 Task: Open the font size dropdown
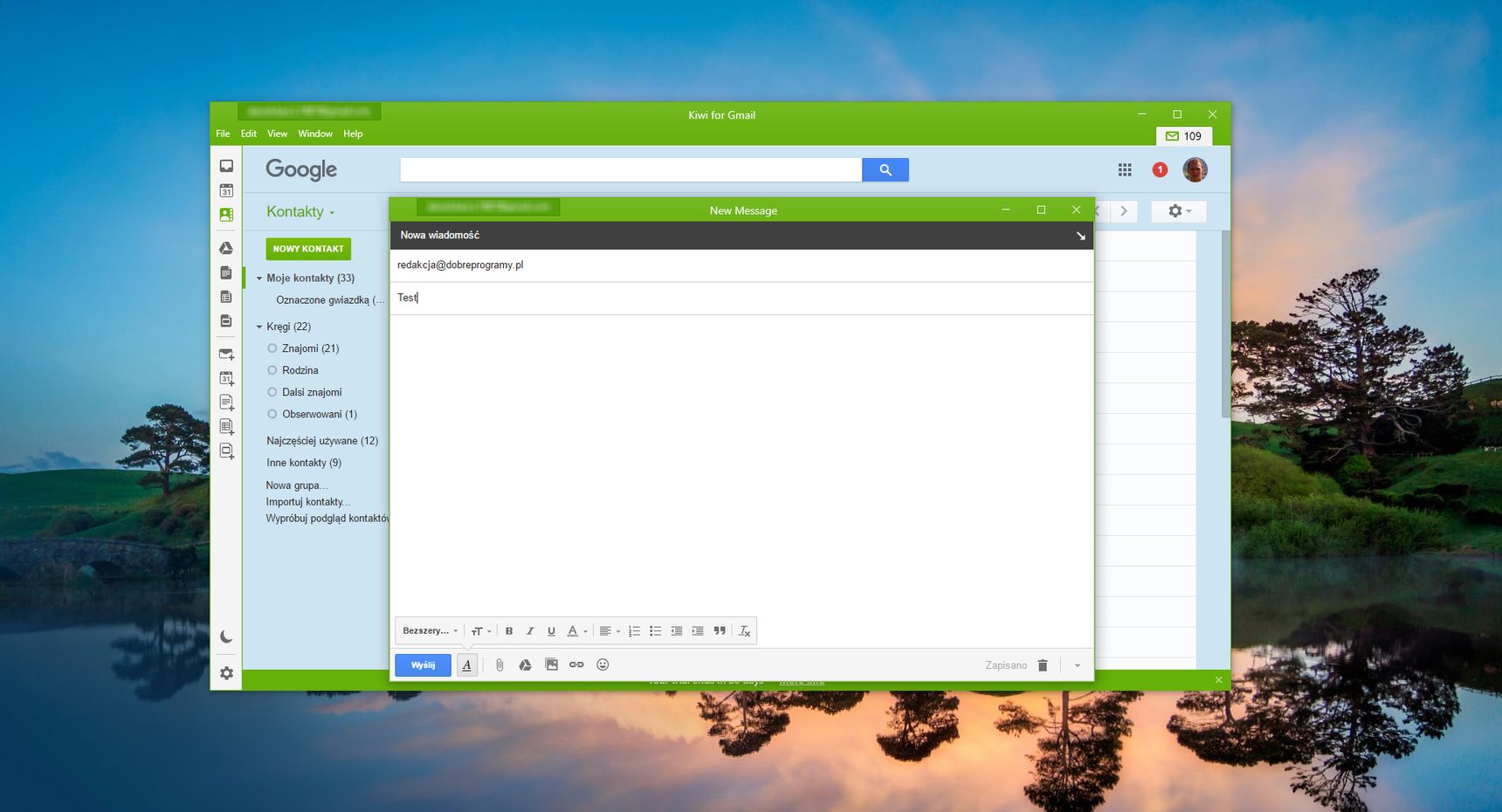[x=481, y=631]
